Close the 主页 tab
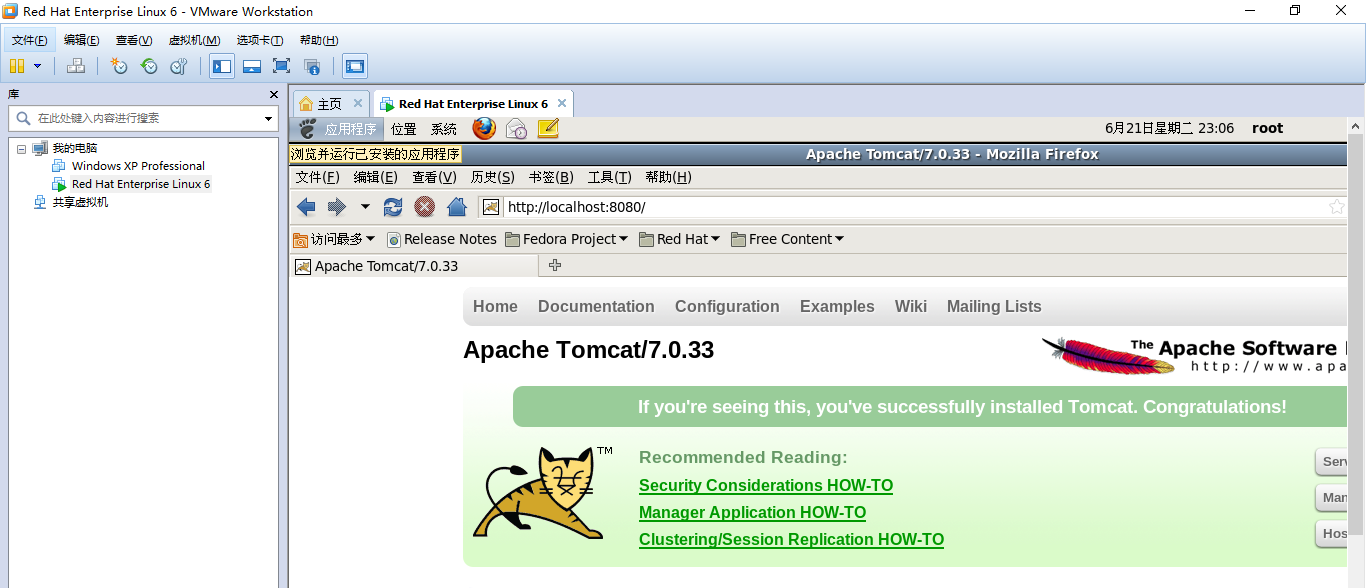This screenshot has height=588, width=1366. pos(358,103)
